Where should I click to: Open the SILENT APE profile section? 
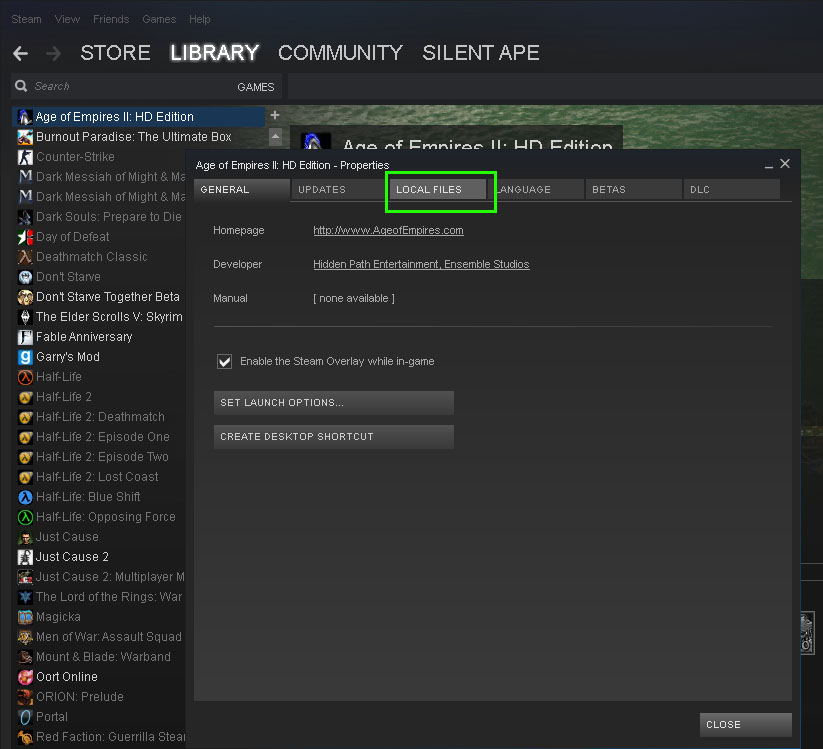tap(481, 53)
